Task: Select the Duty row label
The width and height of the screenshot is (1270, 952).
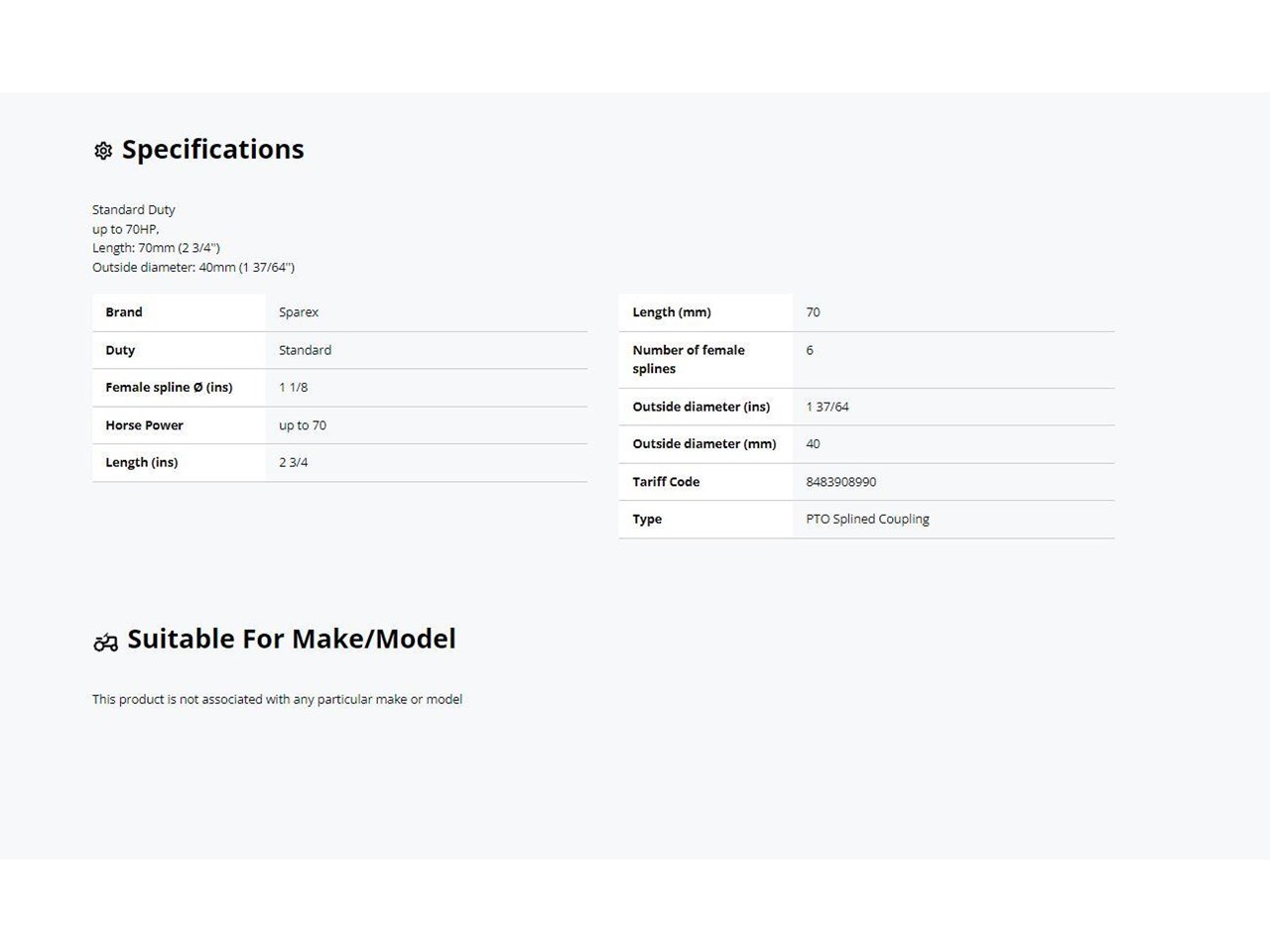Action: [120, 350]
